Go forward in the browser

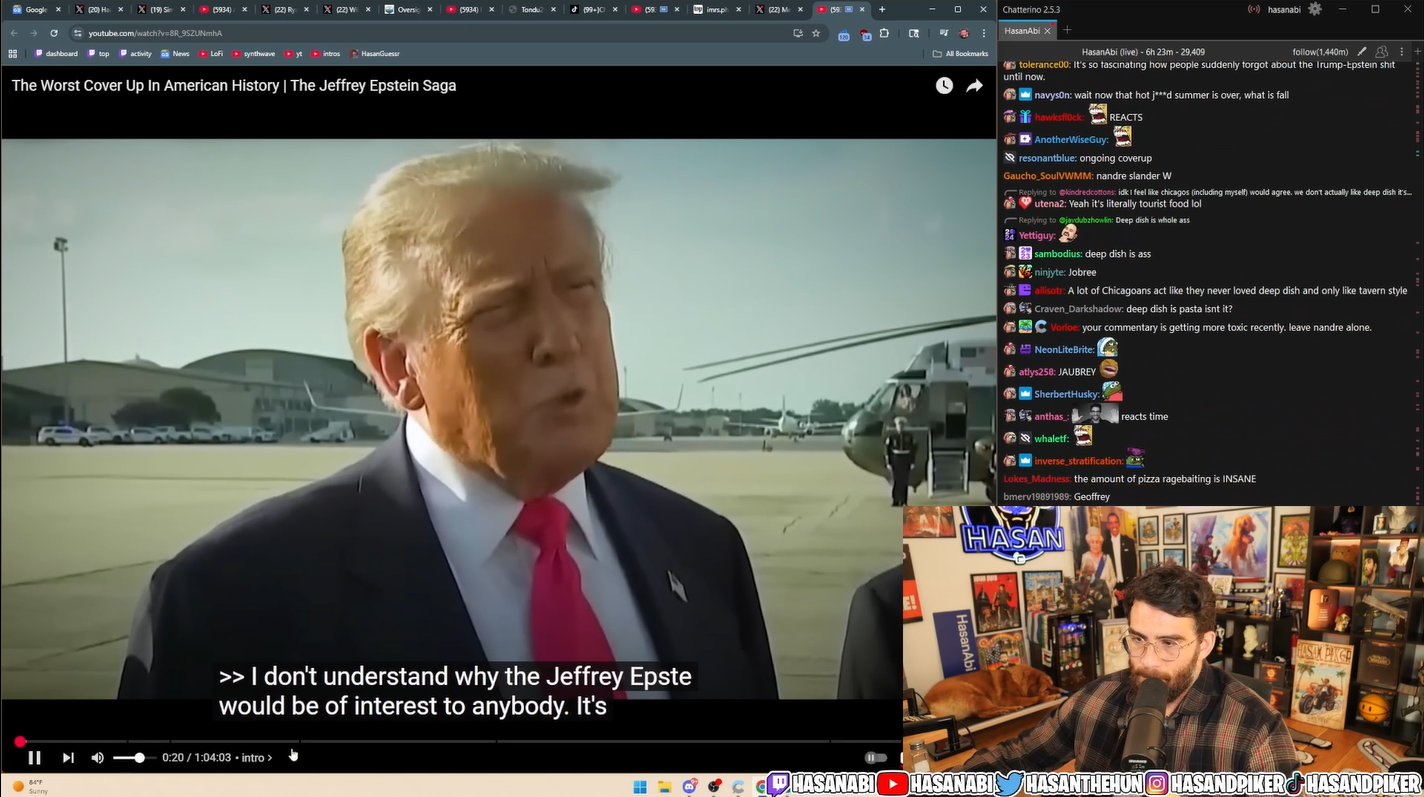click(x=33, y=33)
